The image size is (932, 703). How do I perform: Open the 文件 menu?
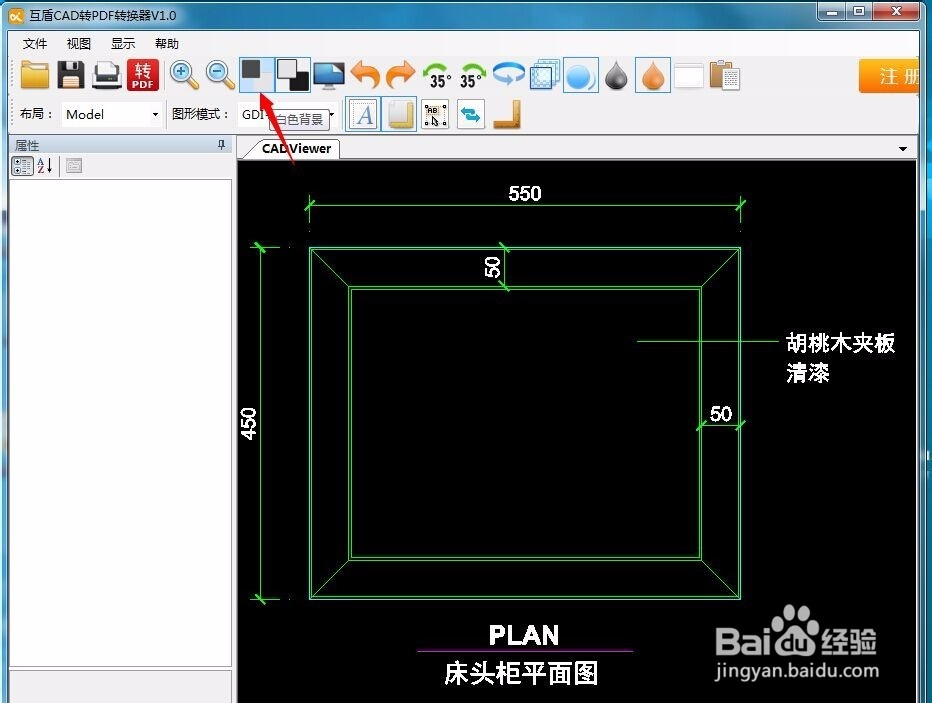tap(35, 43)
